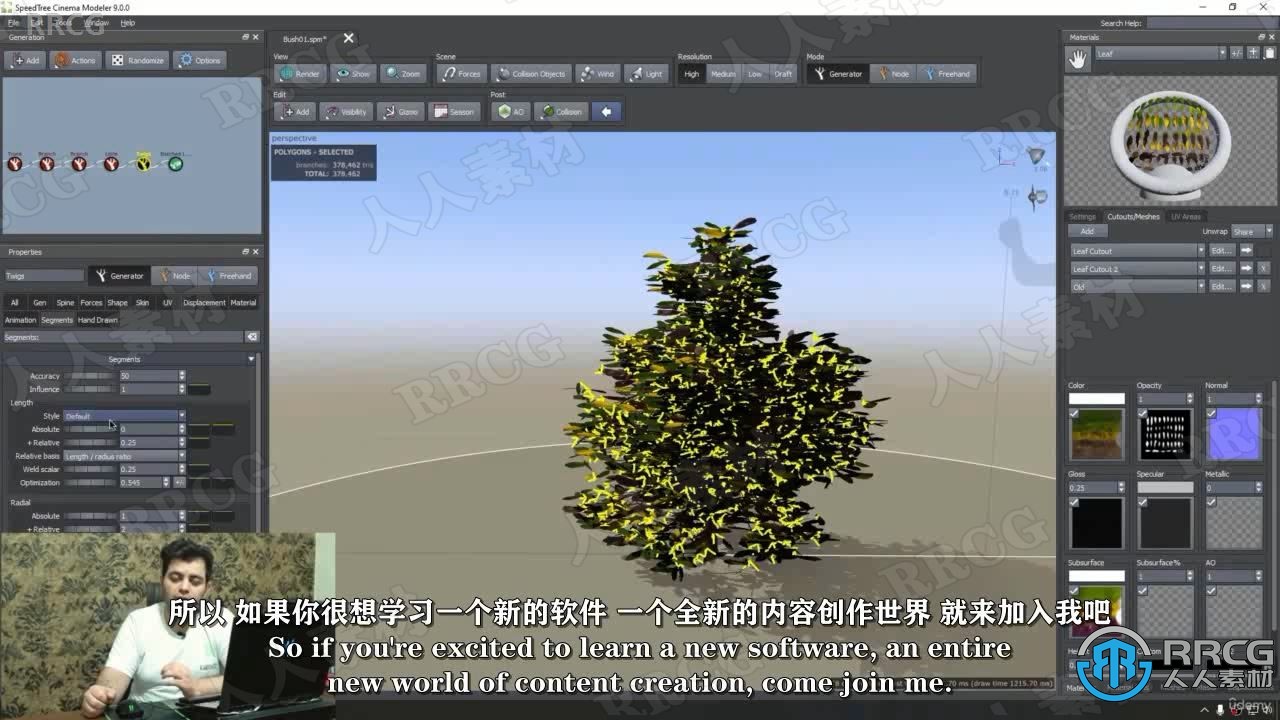Toggle the Normal map checkbox
Viewport: 1280px width, 720px height.
(x=1211, y=413)
